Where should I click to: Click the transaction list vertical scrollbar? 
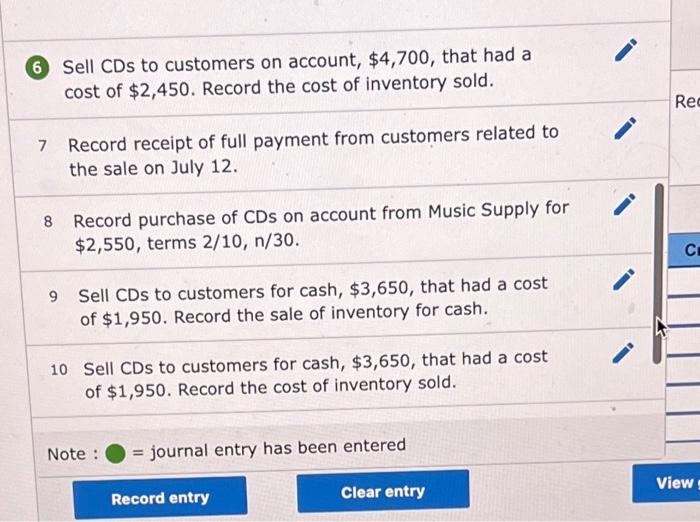tap(658, 273)
